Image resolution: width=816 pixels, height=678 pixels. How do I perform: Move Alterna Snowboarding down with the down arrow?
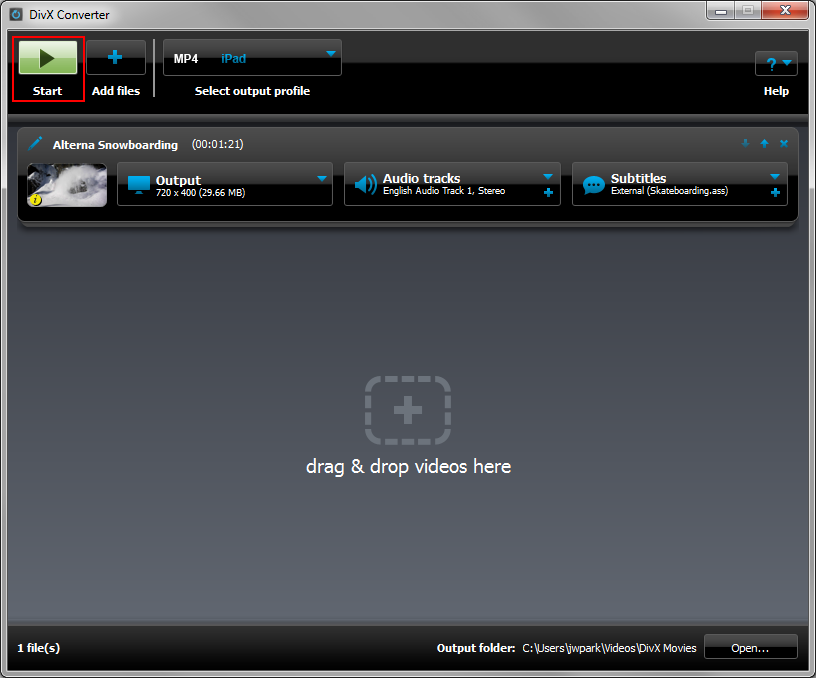[x=745, y=143]
